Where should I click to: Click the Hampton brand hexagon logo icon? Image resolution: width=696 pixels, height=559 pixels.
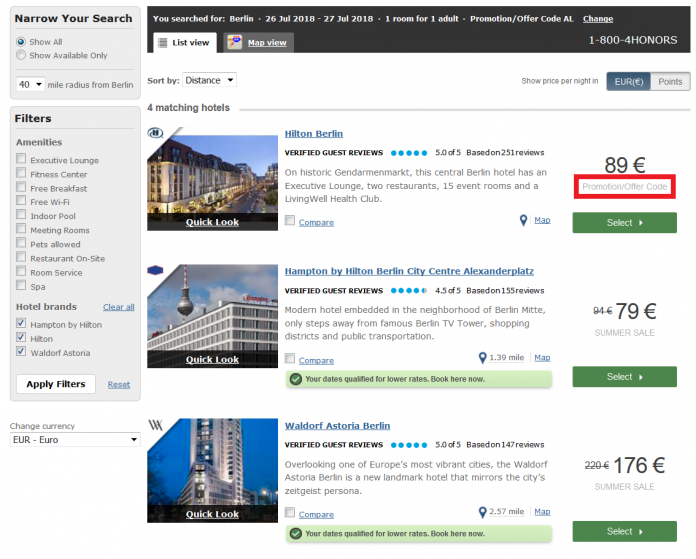click(155, 270)
